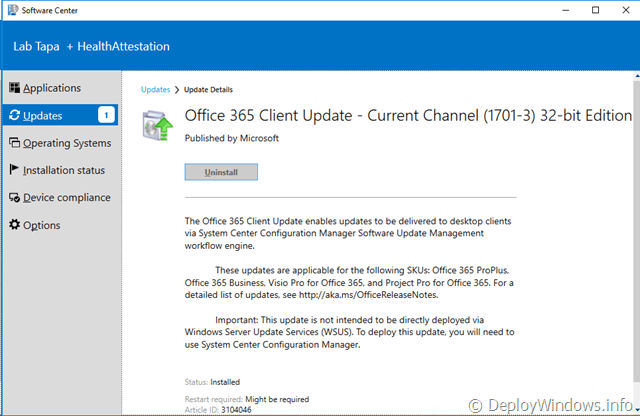Switch to the Operating Systems tab label
Screen dimensions: 640x416
click(x=67, y=143)
